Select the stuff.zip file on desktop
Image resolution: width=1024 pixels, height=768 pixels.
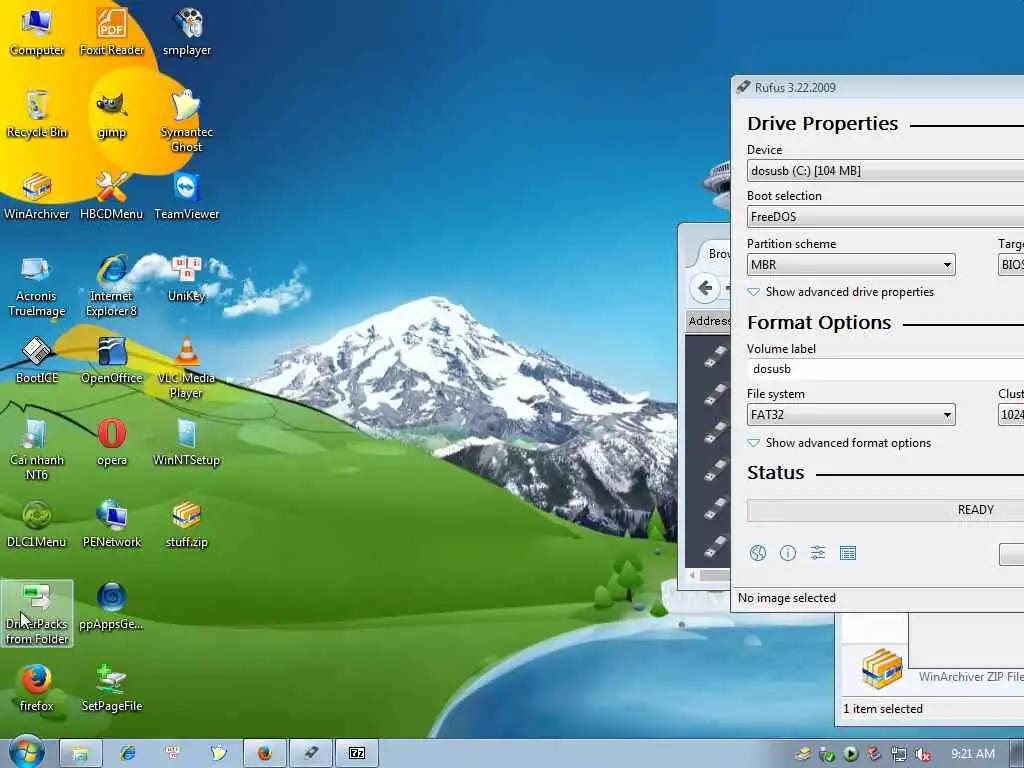click(x=187, y=524)
